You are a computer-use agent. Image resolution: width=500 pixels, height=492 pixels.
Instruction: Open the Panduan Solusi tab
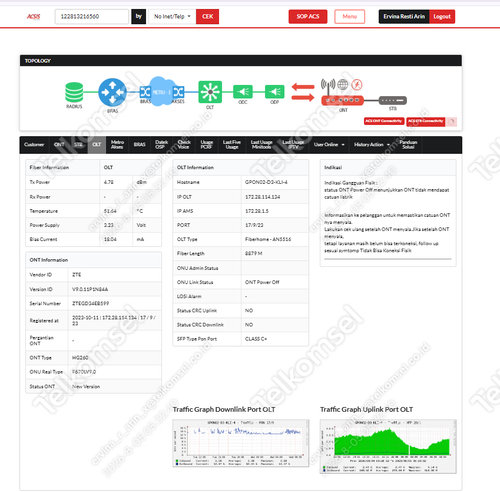[408, 145]
